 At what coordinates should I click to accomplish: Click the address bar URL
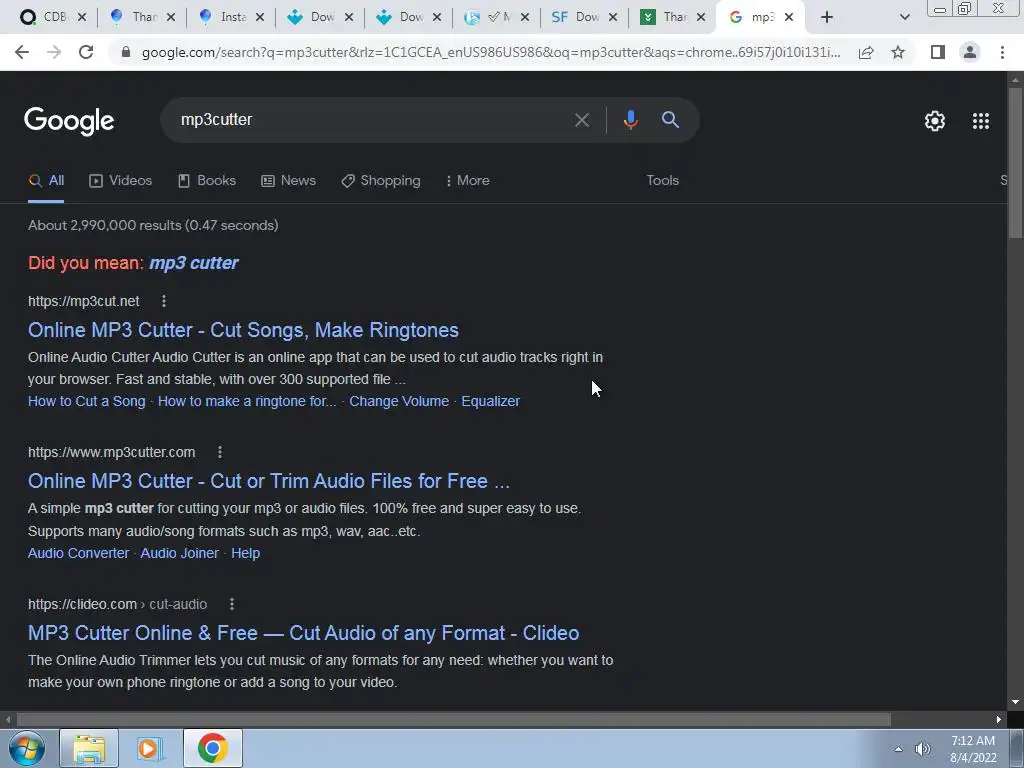pyautogui.click(x=490, y=52)
